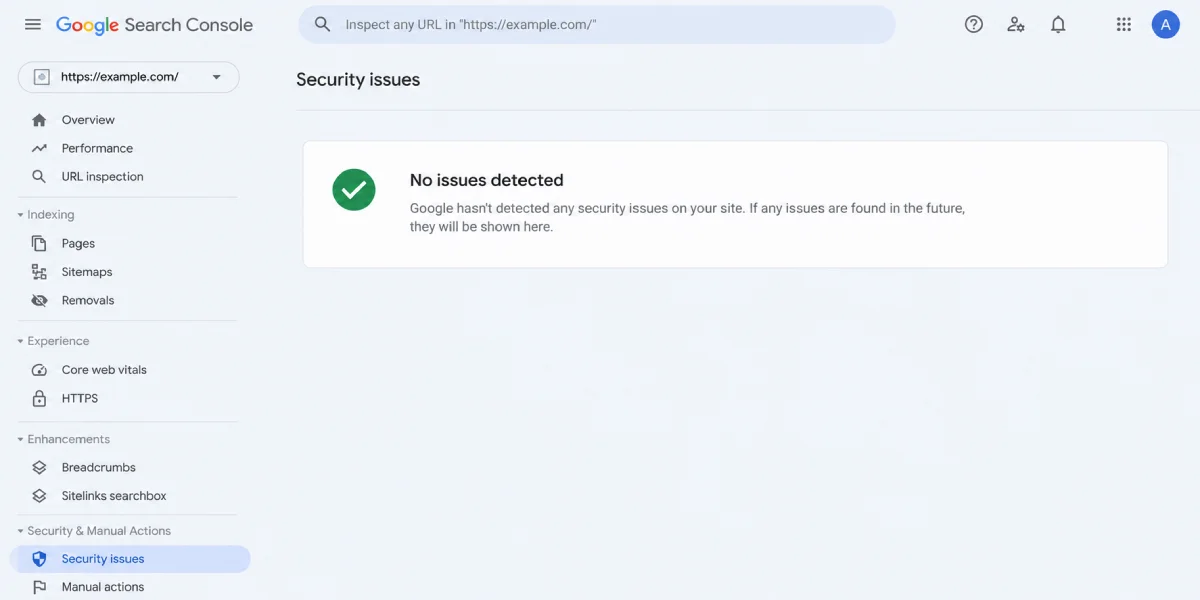The width and height of the screenshot is (1200, 600).
Task: Click the Help question mark icon
Action: [973, 25]
